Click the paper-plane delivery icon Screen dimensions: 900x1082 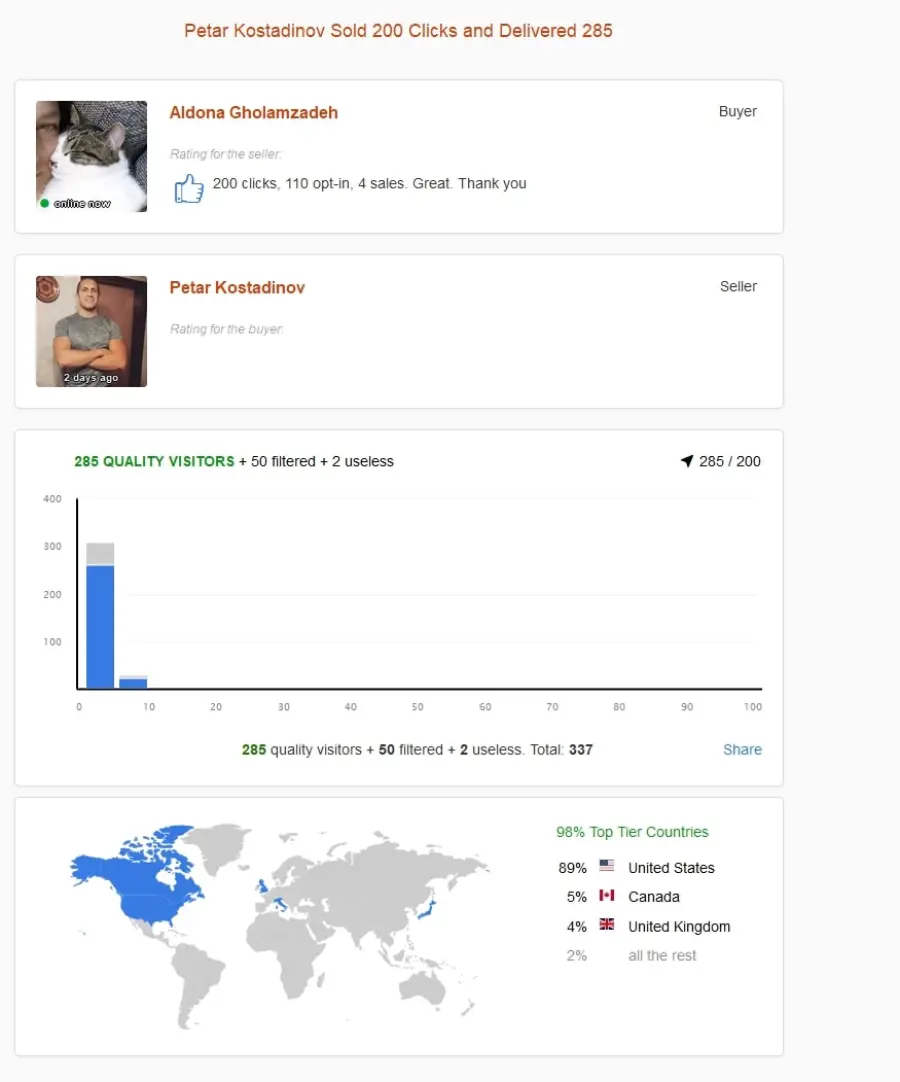coord(687,461)
